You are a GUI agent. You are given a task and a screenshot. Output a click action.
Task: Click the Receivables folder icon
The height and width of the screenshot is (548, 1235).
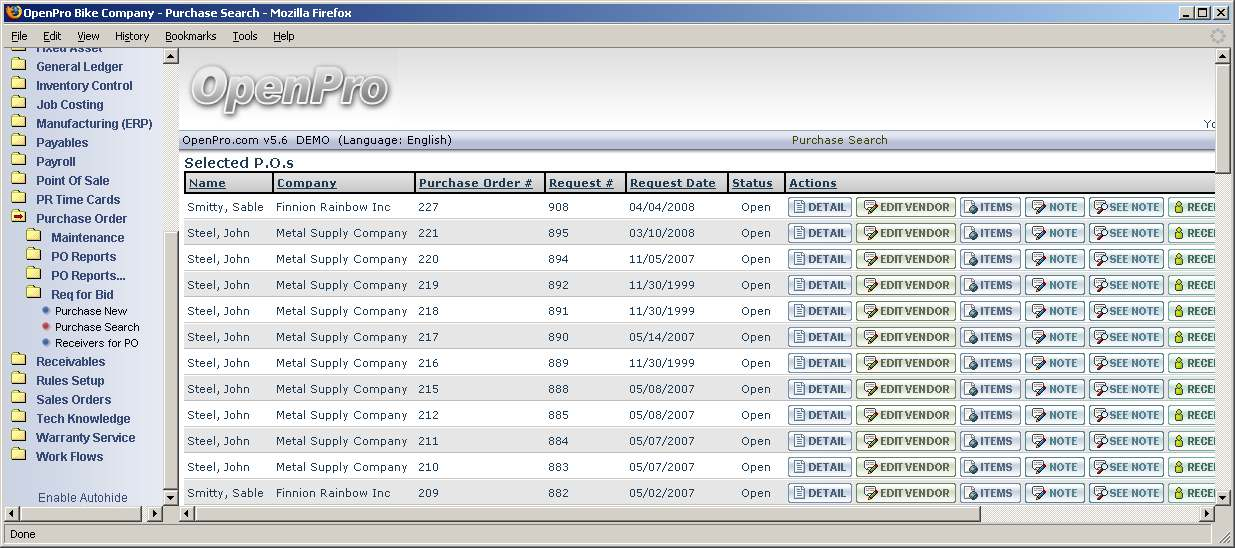click(x=19, y=361)
